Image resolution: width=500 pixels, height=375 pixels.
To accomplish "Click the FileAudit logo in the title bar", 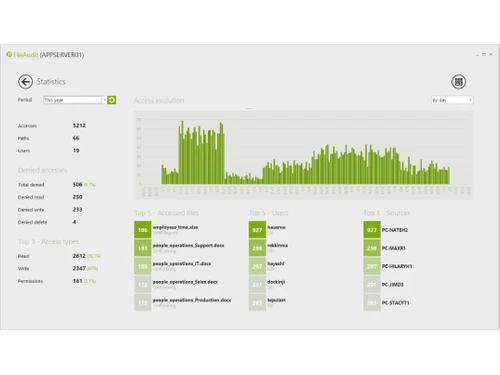I will (9, 54).
